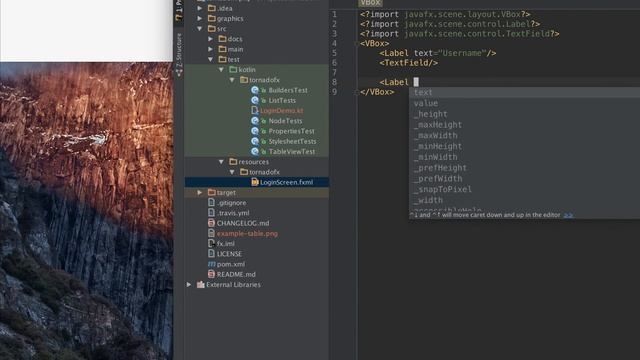Image resolution: width=640 pixels, height=360 pixels.
Task: Click the fx.iml file icon
Action: [211, 244]
